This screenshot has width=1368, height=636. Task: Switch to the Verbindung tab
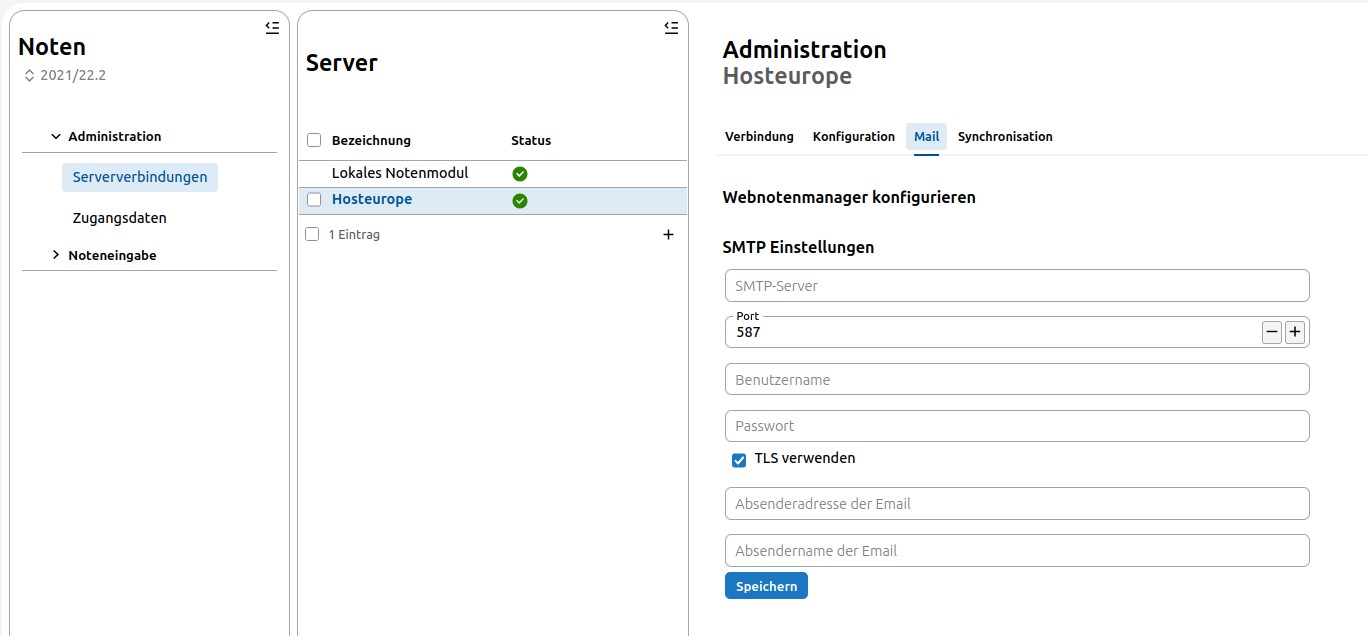click(759, 137)
